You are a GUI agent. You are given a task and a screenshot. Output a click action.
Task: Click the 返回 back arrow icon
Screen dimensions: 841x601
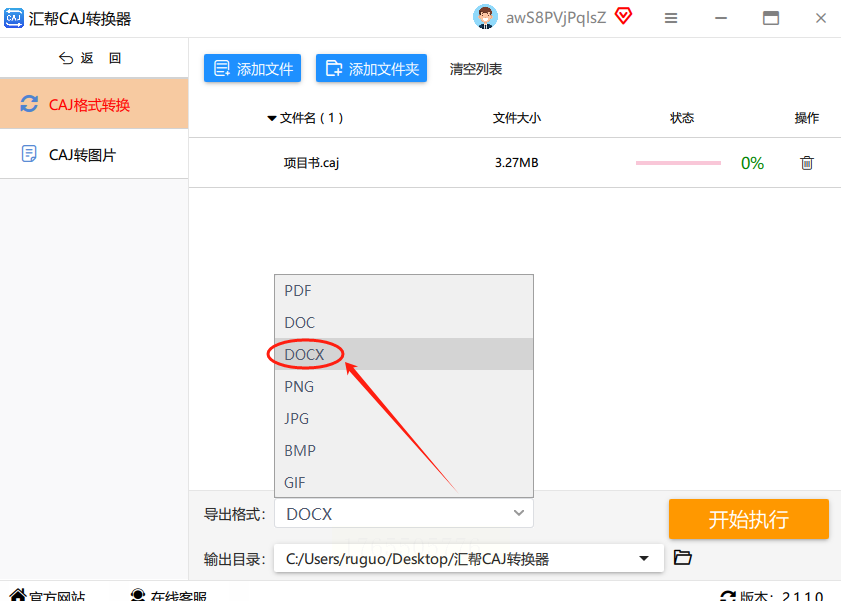pos(65,58)
